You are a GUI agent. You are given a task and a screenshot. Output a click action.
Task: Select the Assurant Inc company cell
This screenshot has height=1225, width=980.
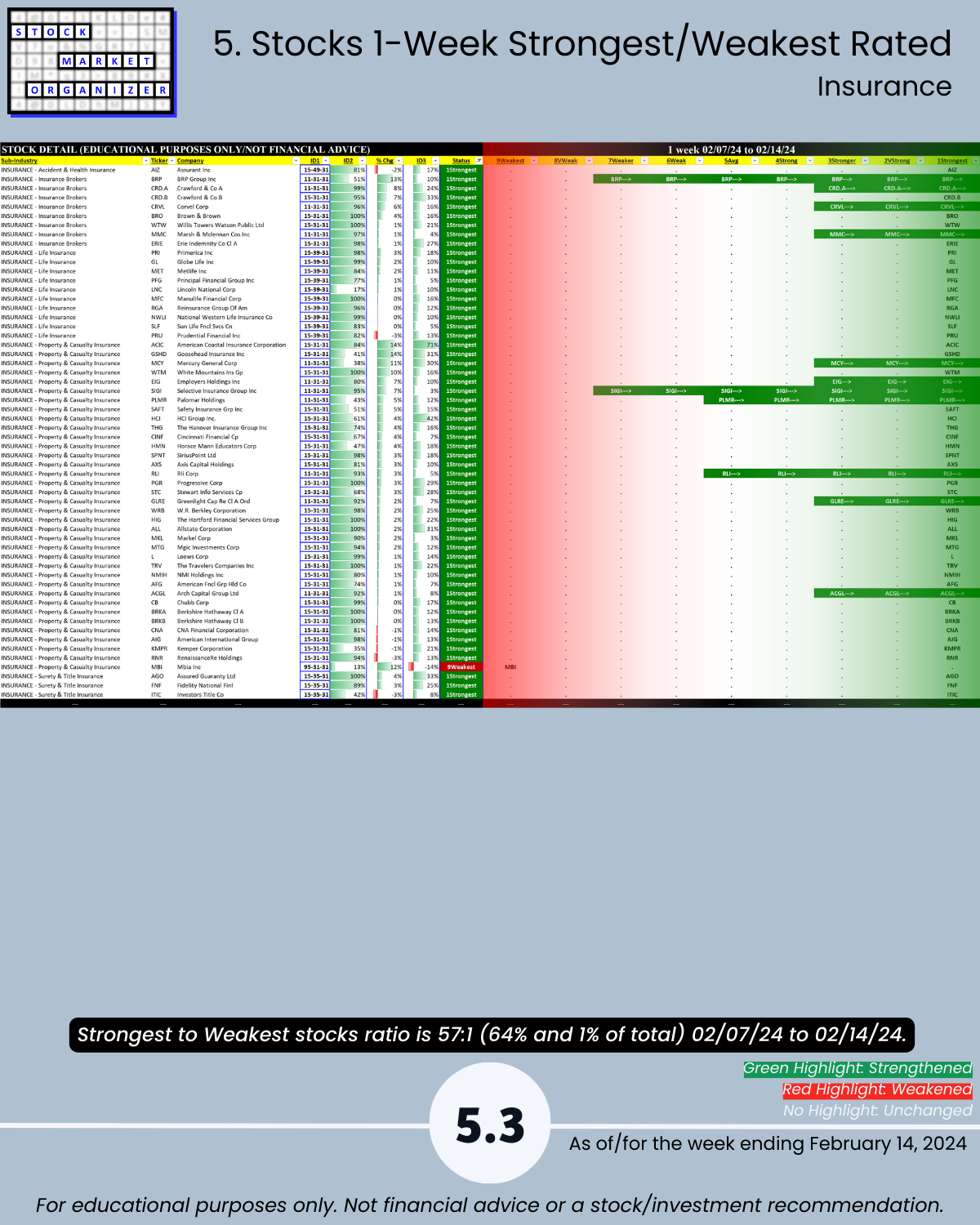coord(238,170)
